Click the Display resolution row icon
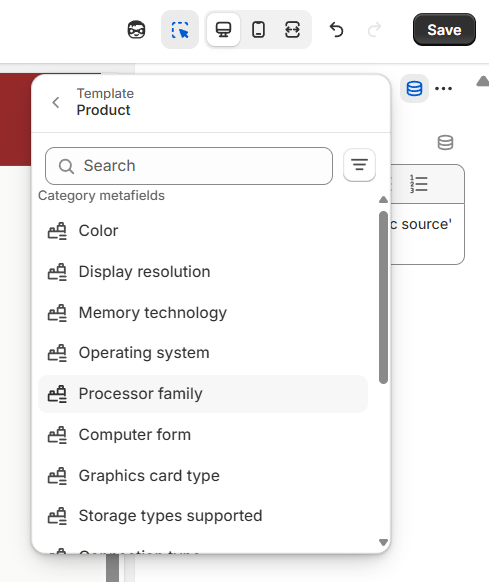Viewport: 489px width, 582px height. pyautogui.click(x=57, y=272)
